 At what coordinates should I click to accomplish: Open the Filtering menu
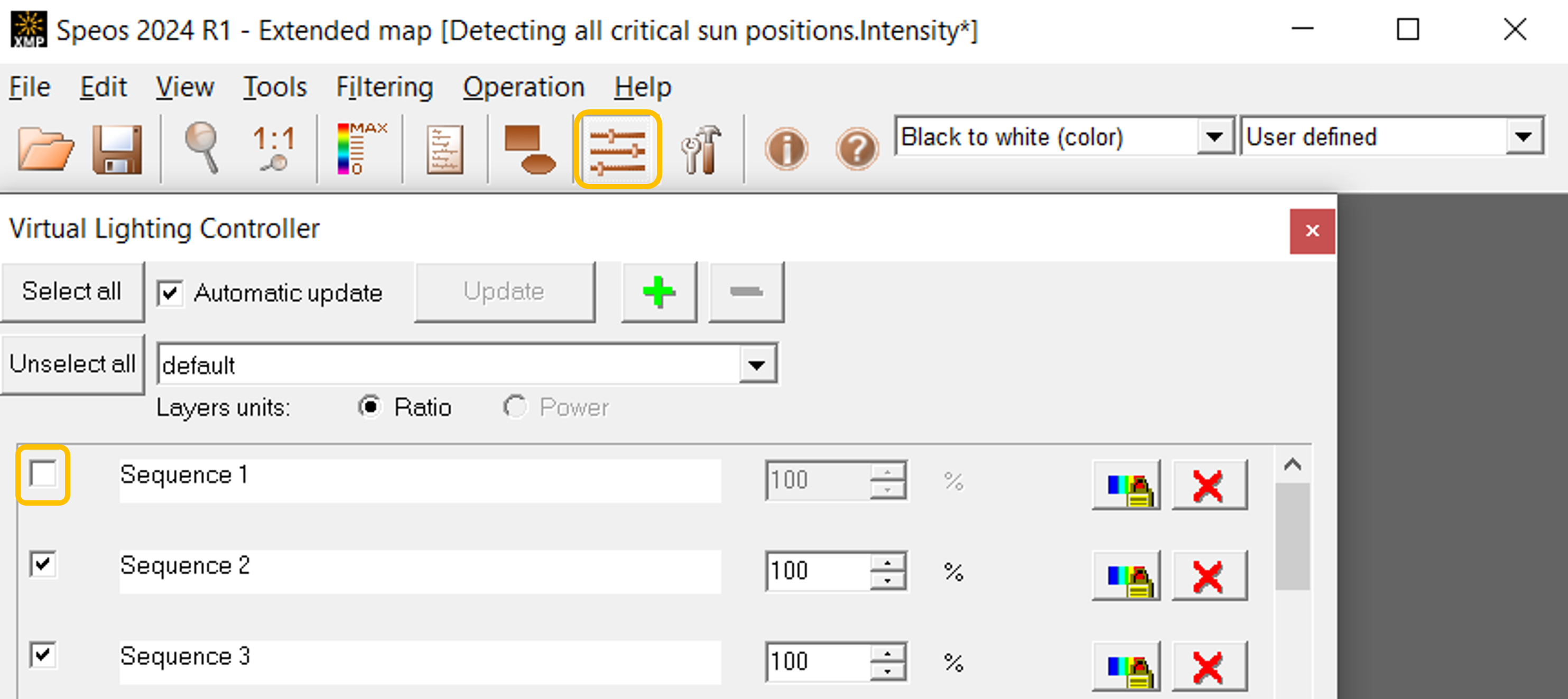click(385, 87)
